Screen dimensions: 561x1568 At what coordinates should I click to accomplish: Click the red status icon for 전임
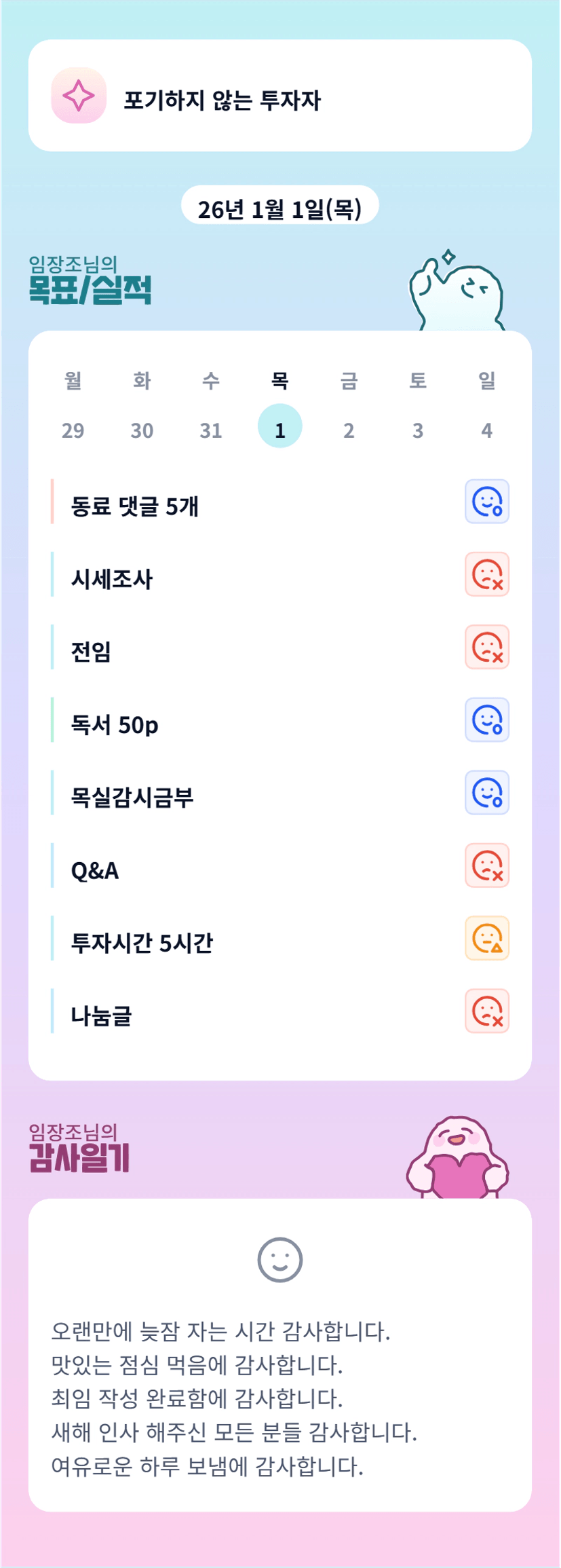[486, 647]
